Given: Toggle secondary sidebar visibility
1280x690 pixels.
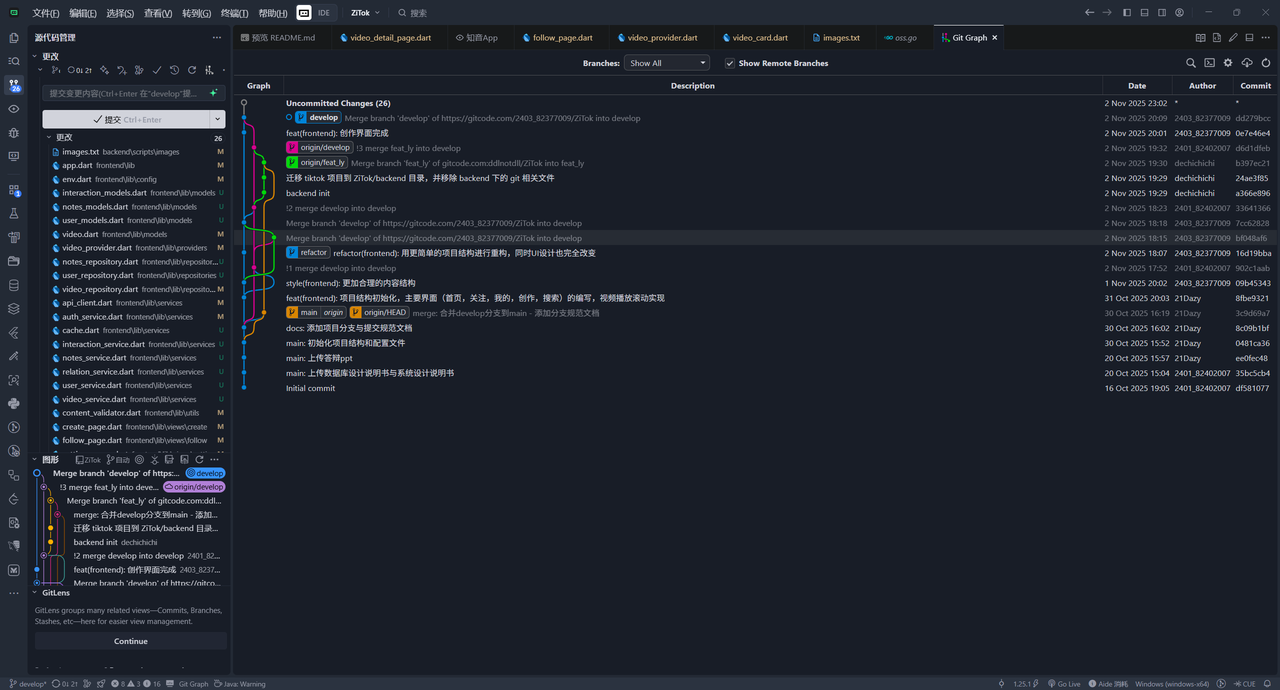Looking at the screenshot, I should [x=1163, y=13].
